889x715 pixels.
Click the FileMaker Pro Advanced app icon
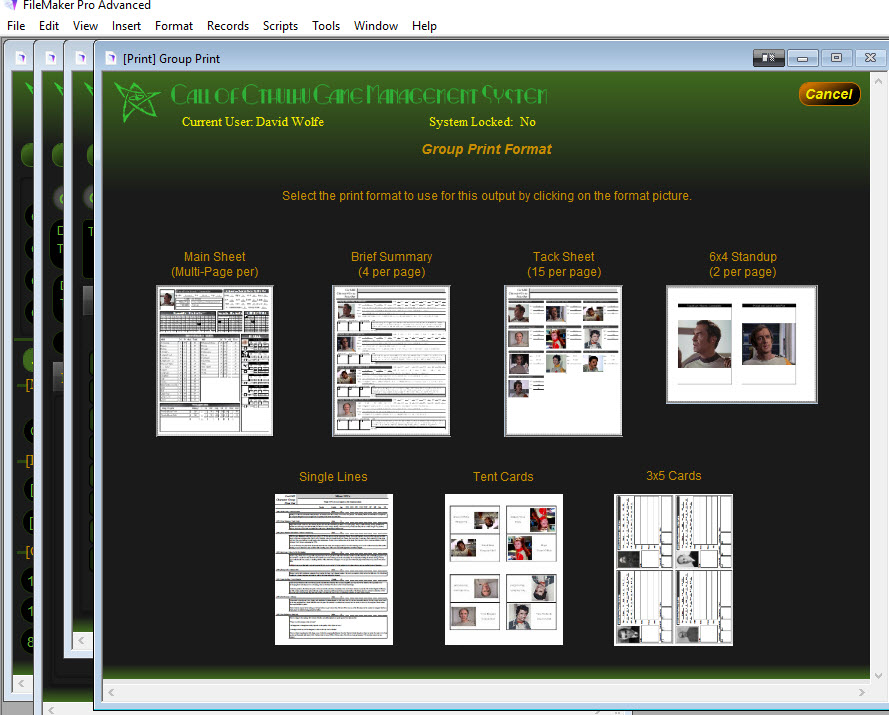click(10, 5)
